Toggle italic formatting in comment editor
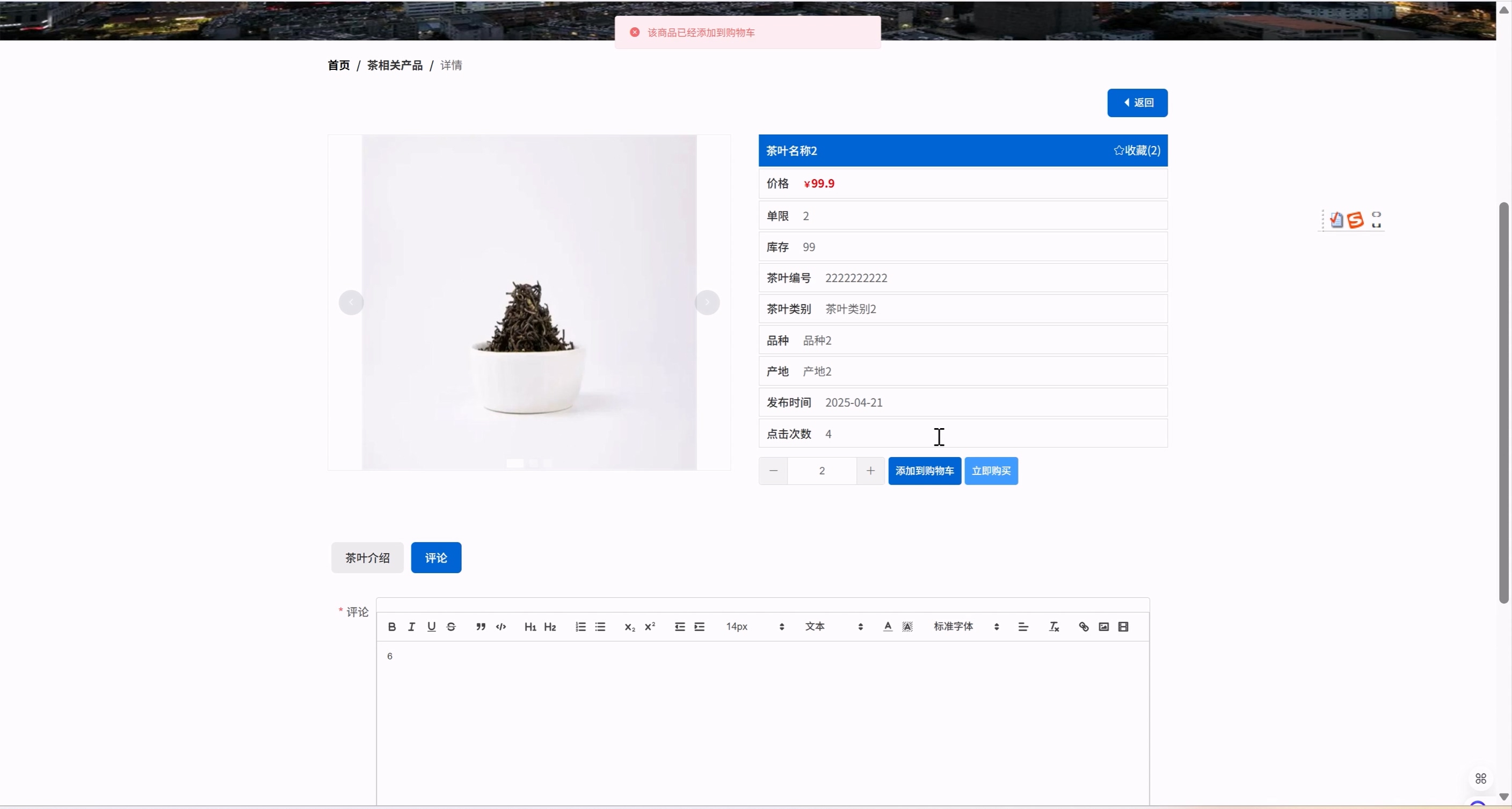This screenshot has height=809, width=1512. (411, 626)
